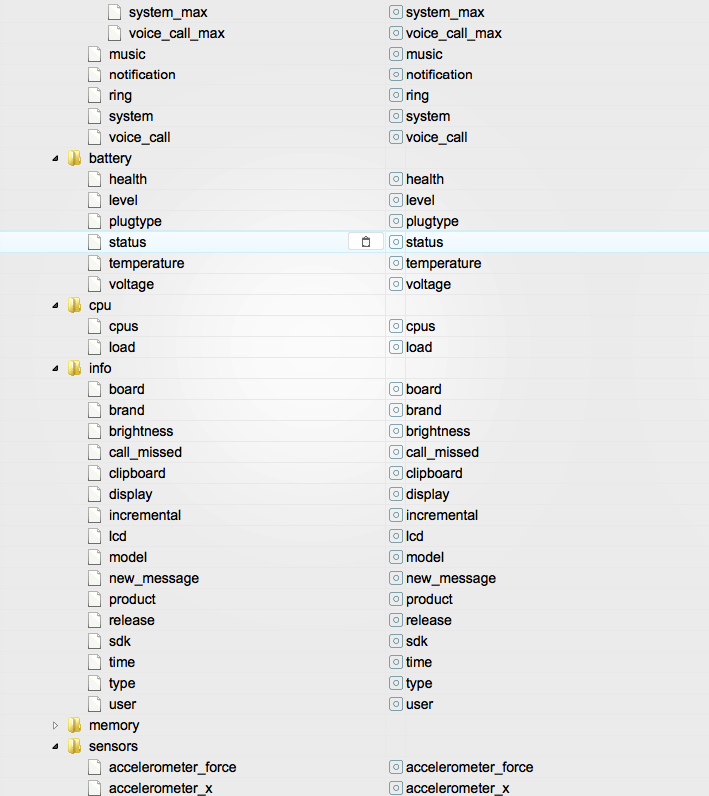
Task: Click the target icon beside right-column display
Action: click(x=396, y=494)
